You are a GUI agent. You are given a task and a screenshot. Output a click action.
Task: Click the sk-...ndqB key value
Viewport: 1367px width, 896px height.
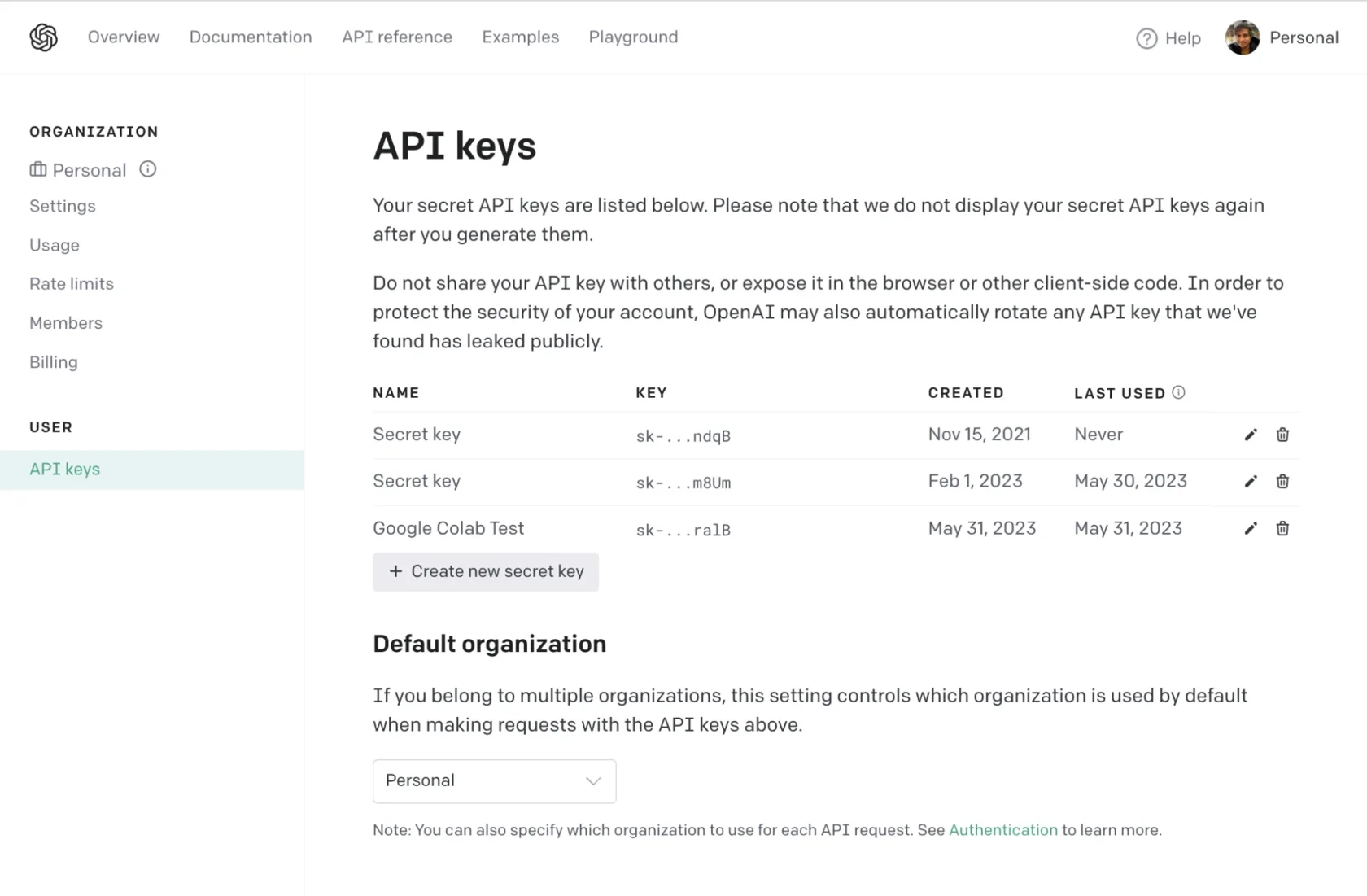[683, 436]
